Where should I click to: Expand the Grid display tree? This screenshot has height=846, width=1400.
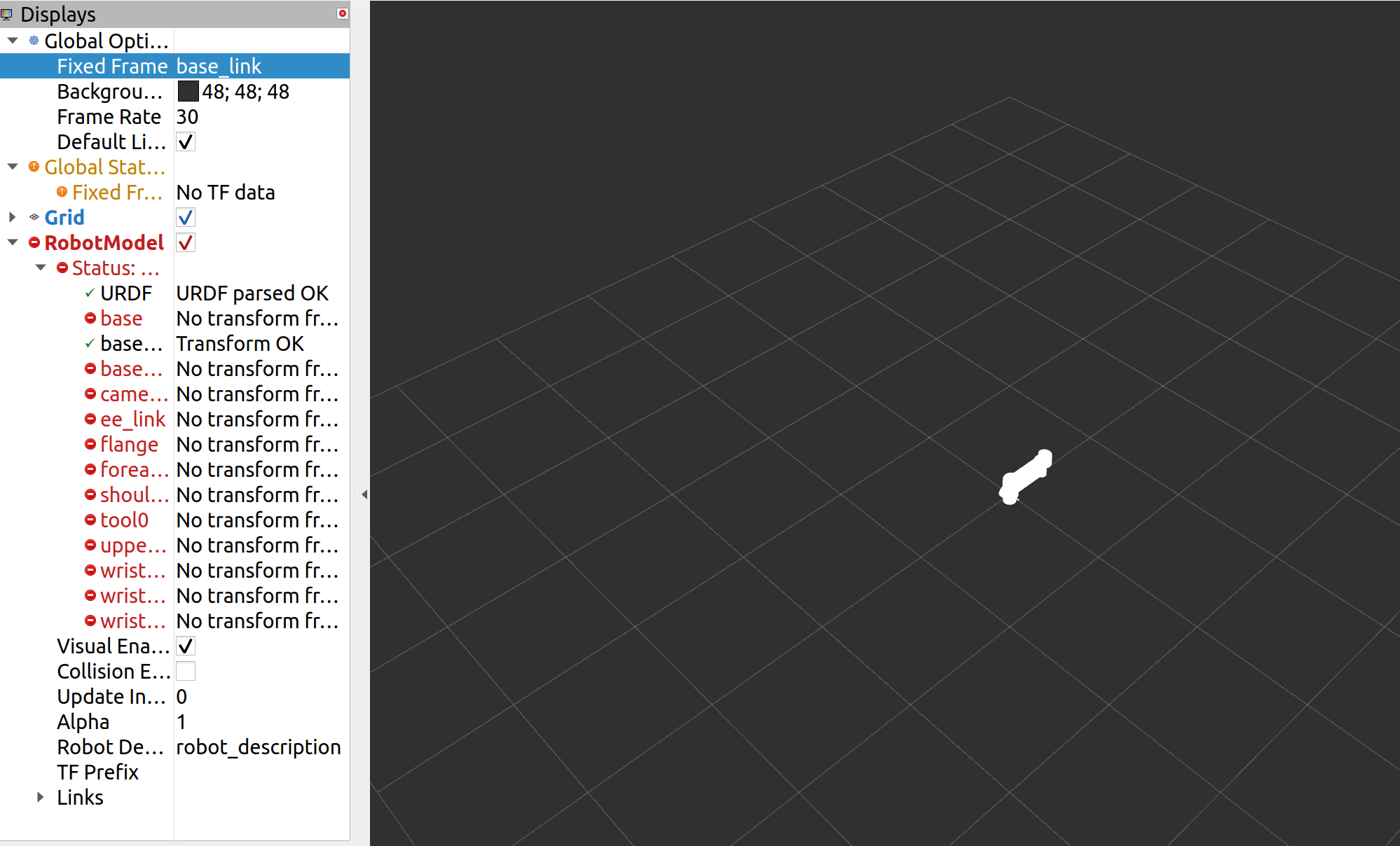pyautogui.click(x=12, y=217)
